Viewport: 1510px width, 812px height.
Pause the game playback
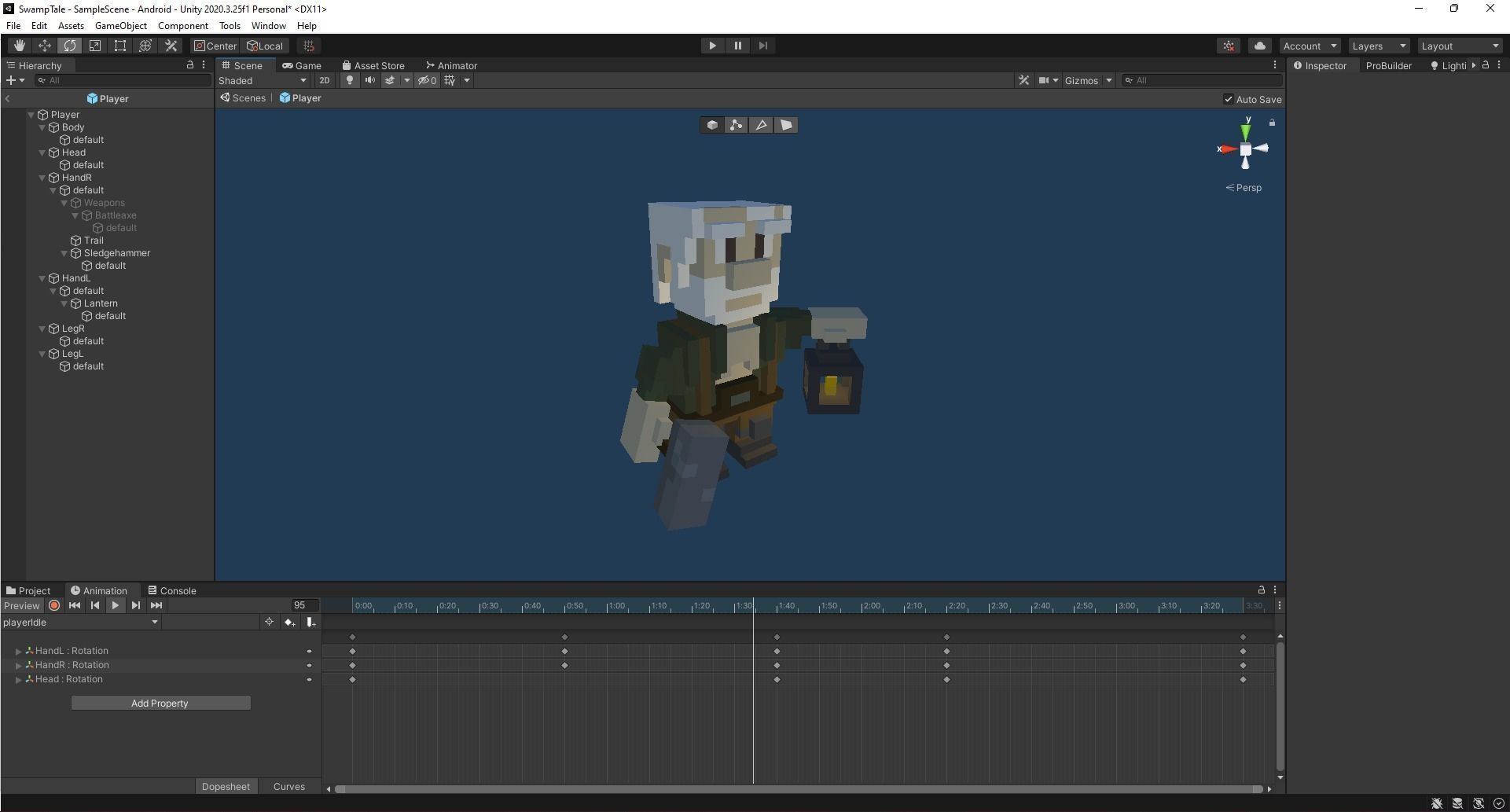737,46
